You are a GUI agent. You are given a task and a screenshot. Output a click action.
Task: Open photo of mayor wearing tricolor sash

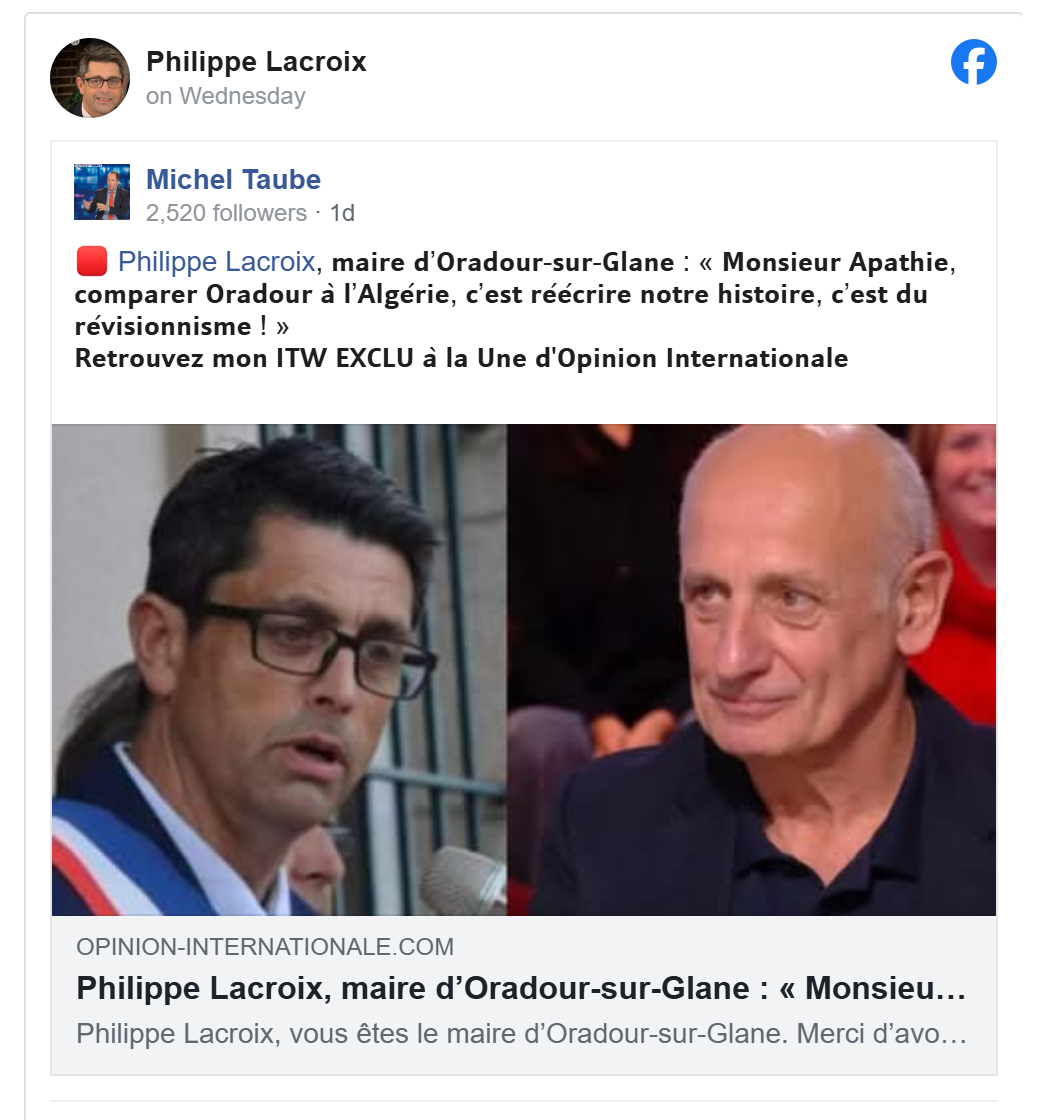pyautogui.click(x=279, y=670)
